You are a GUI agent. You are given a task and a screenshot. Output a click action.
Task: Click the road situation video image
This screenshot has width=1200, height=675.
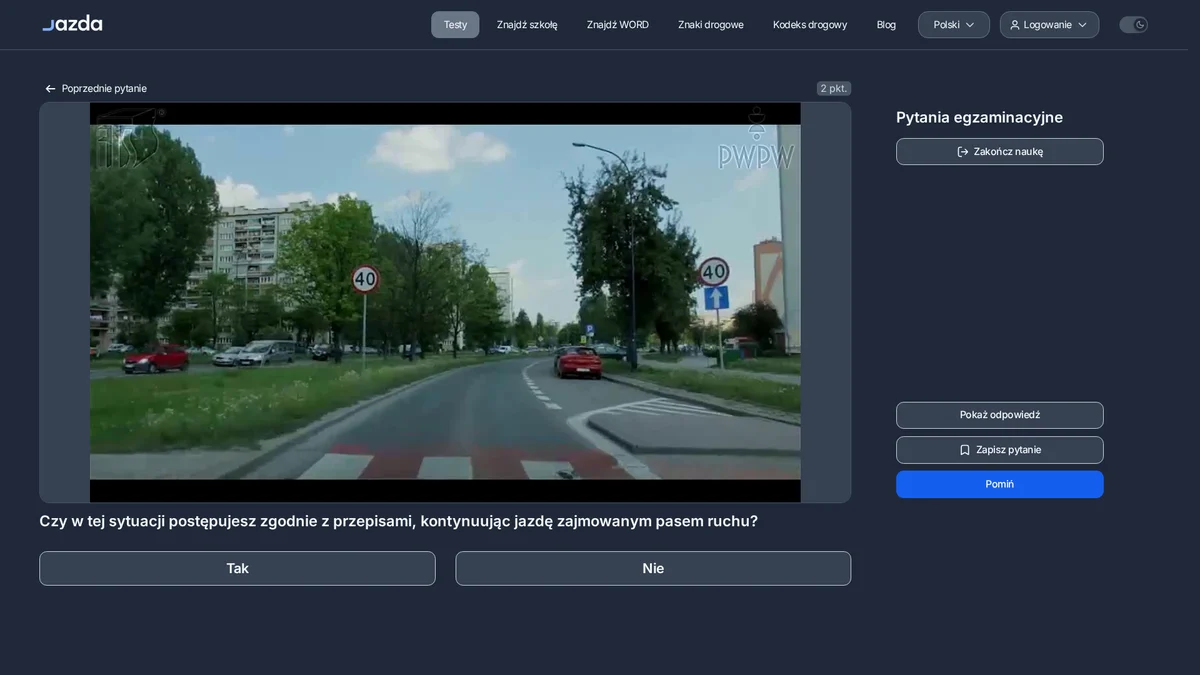click(445, 302)
